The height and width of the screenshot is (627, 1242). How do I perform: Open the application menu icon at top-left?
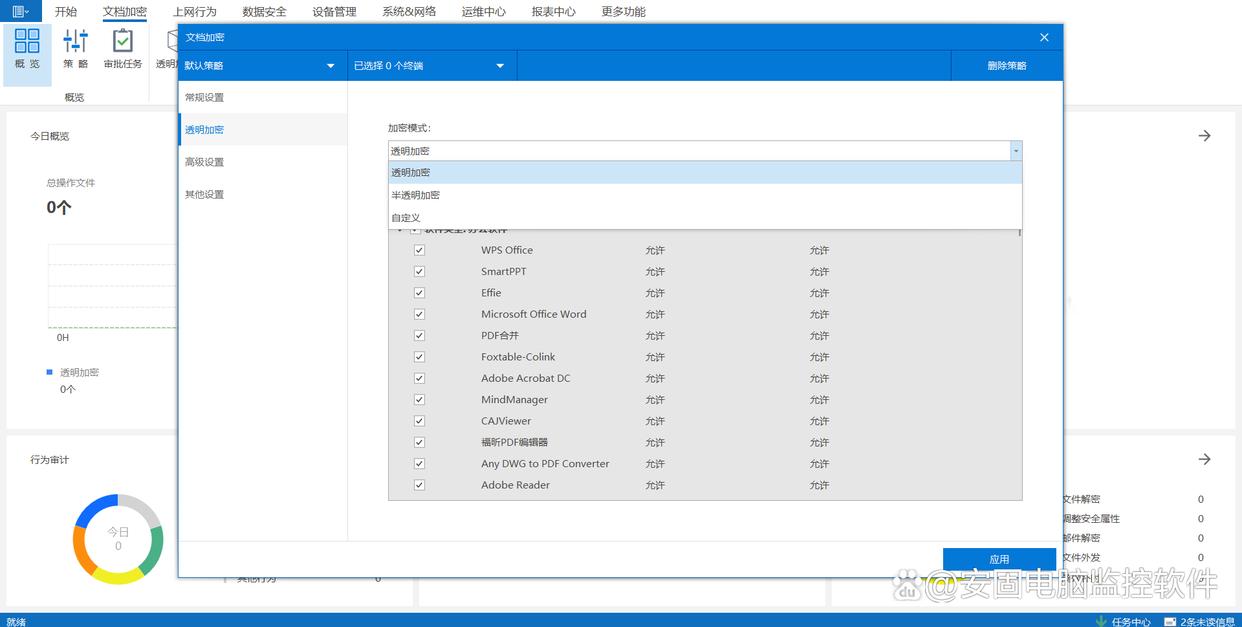20,12
